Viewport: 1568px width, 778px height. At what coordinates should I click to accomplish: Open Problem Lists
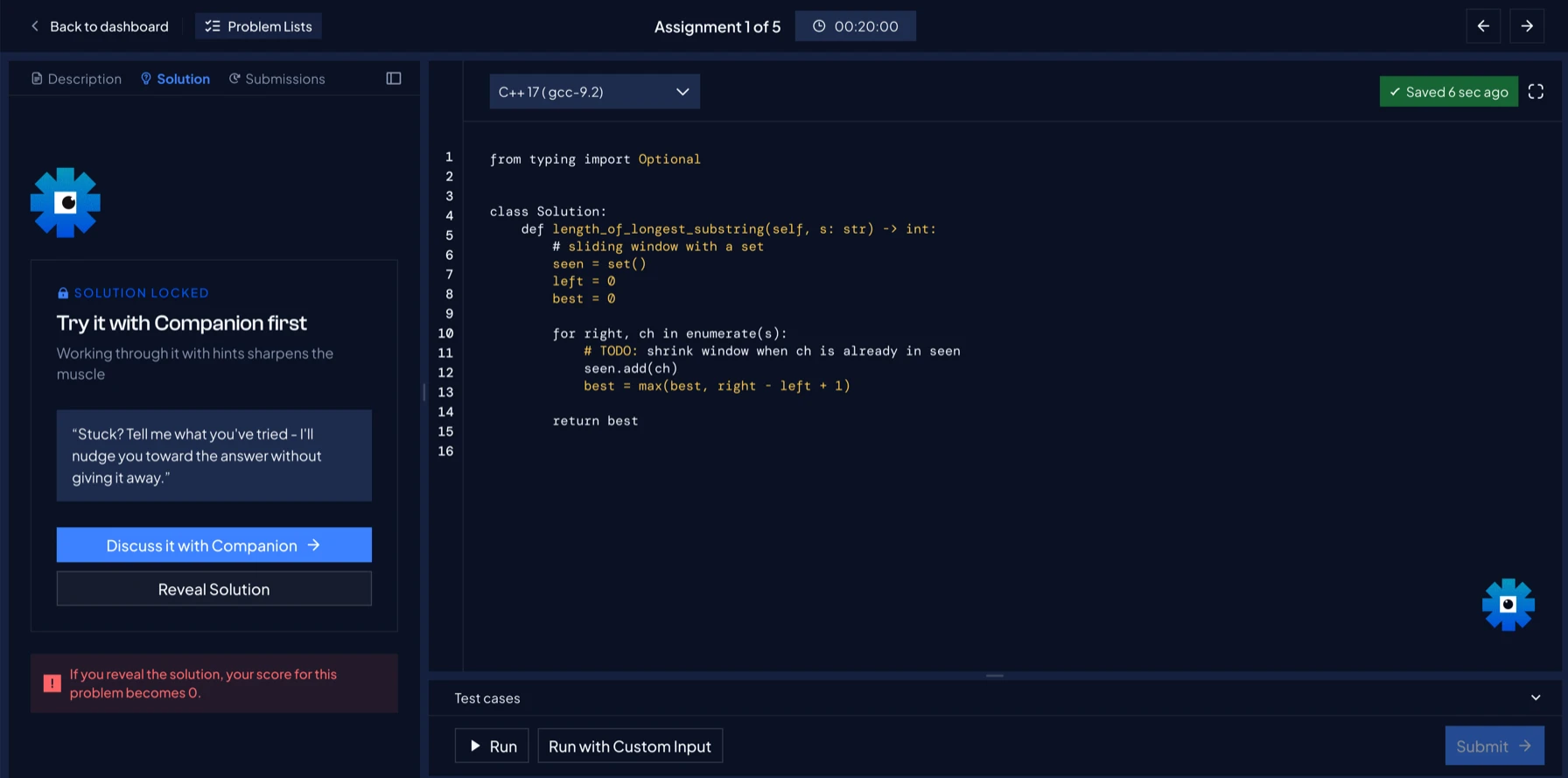(258, 26)
